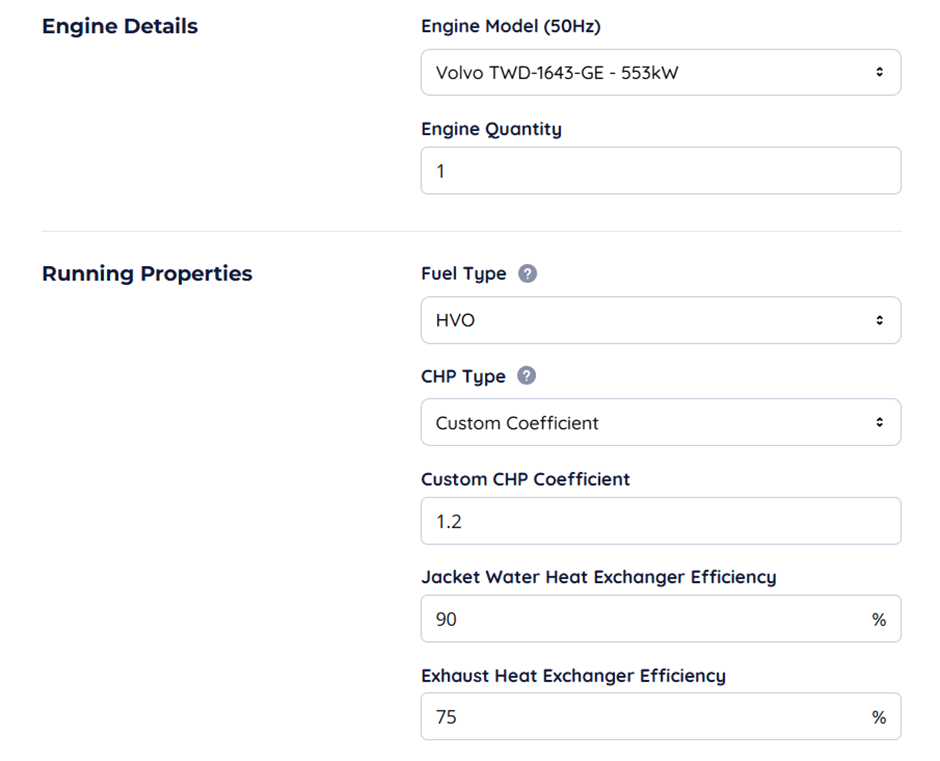The image size is (940, 761).
Task: Click the Engine Quantity label
Action: tap(491, 128)
